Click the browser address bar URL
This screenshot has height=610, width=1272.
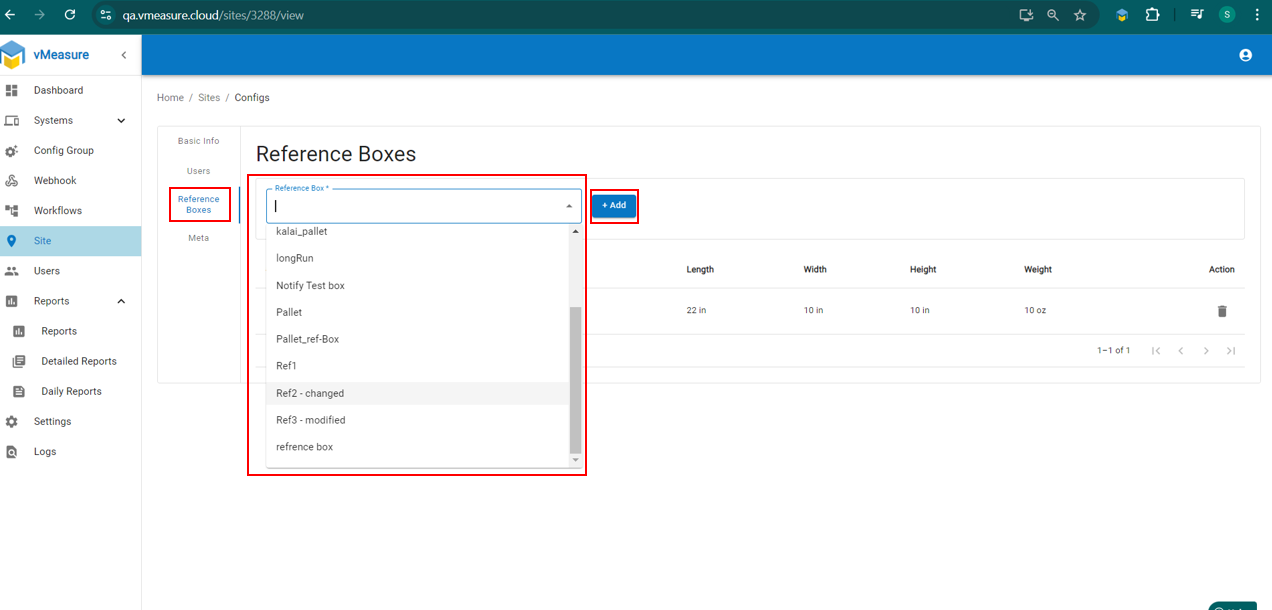tap(213, 15)
